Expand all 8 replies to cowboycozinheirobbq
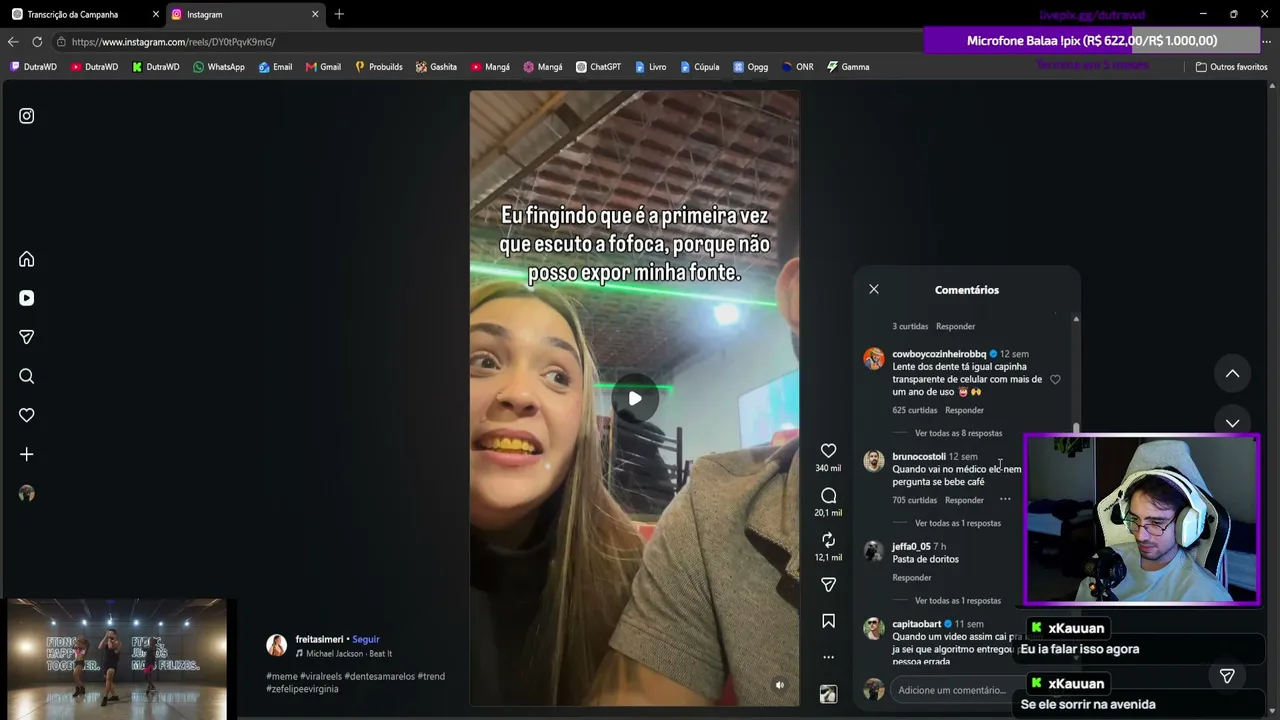The width and height of the screenshot is (1280, 720). 958,433
